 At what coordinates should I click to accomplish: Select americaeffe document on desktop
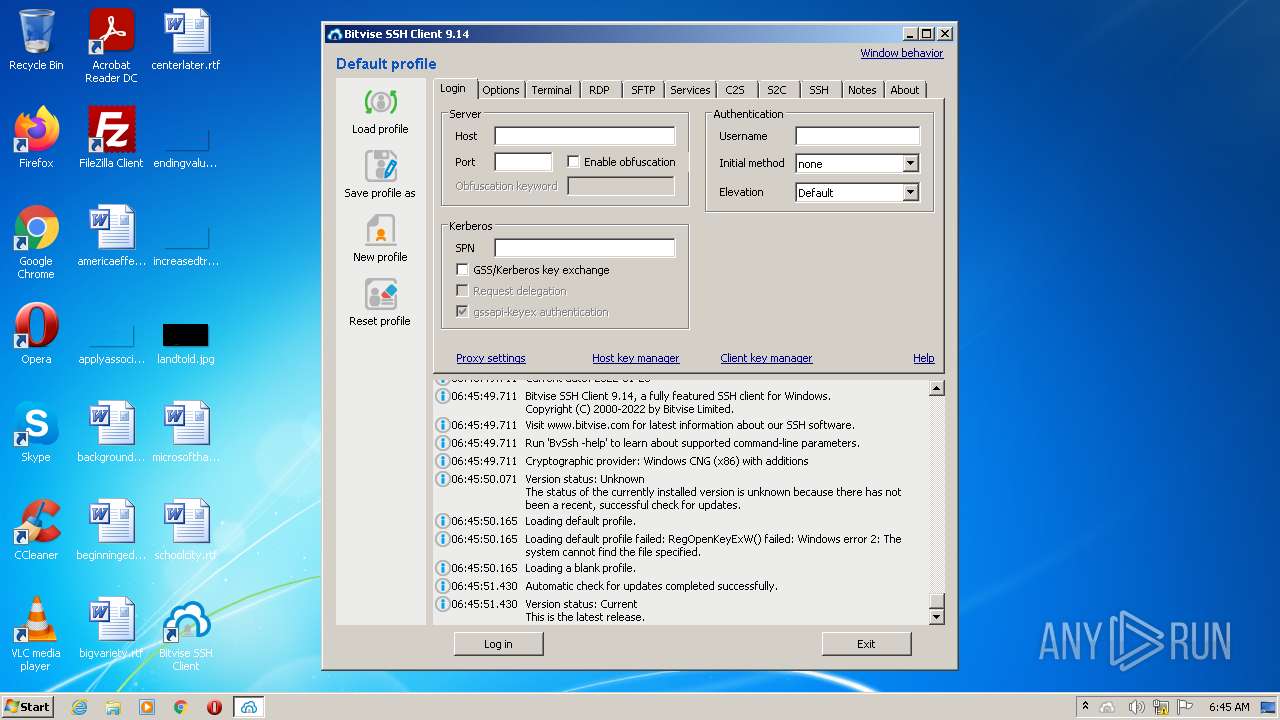point(111,236)
